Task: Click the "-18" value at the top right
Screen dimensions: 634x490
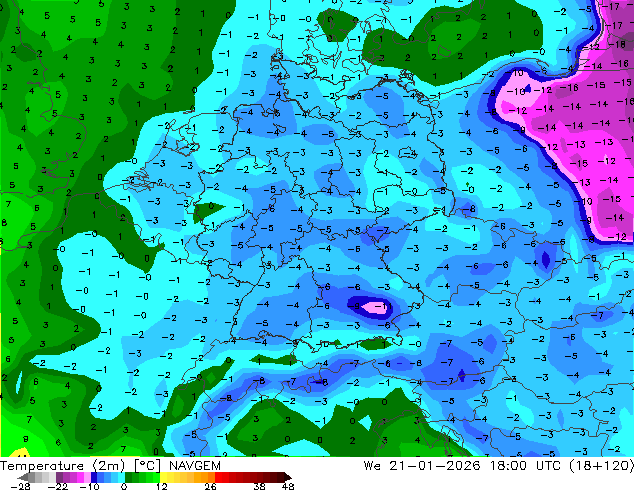Action: [619, 44]
